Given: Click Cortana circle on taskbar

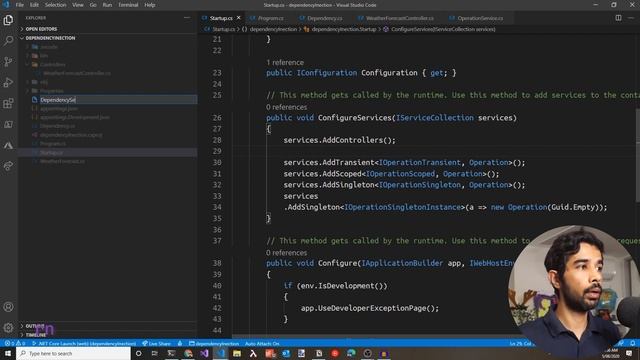Looking at the screenshot, I should (138, 353).
